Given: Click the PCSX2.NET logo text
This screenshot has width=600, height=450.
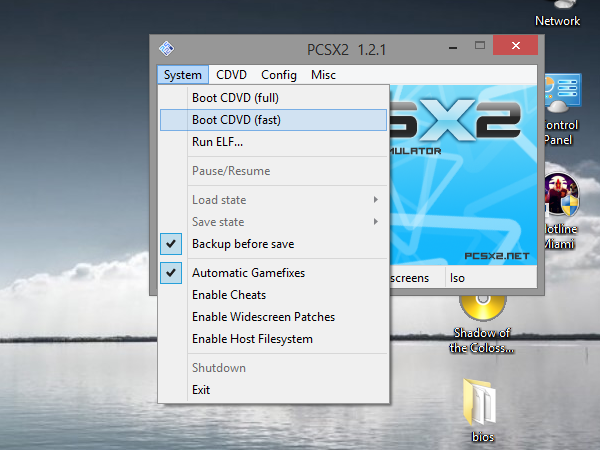Looking at the screenshot, I should (497, 256).
